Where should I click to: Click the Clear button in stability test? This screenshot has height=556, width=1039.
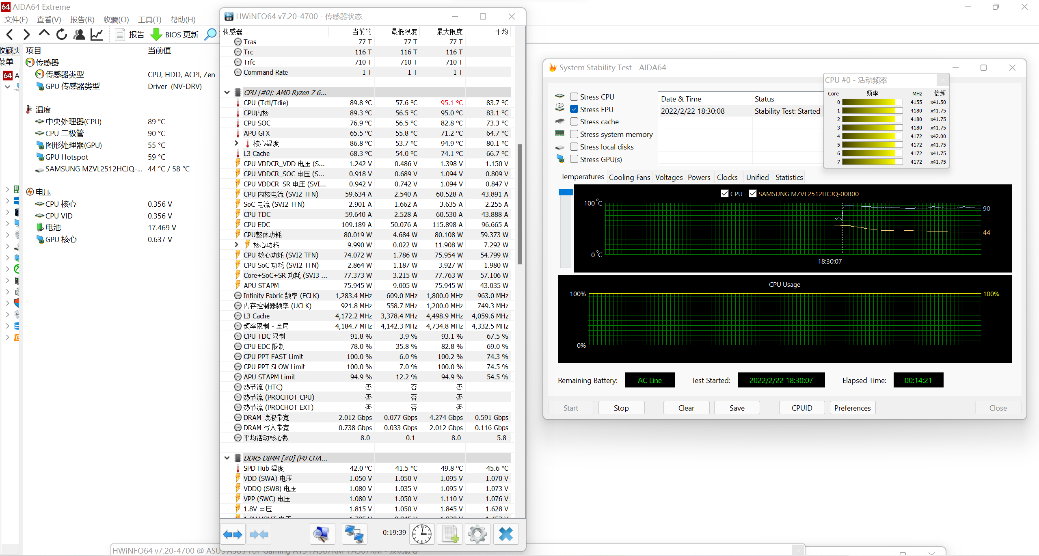click(x=686, y=408)
